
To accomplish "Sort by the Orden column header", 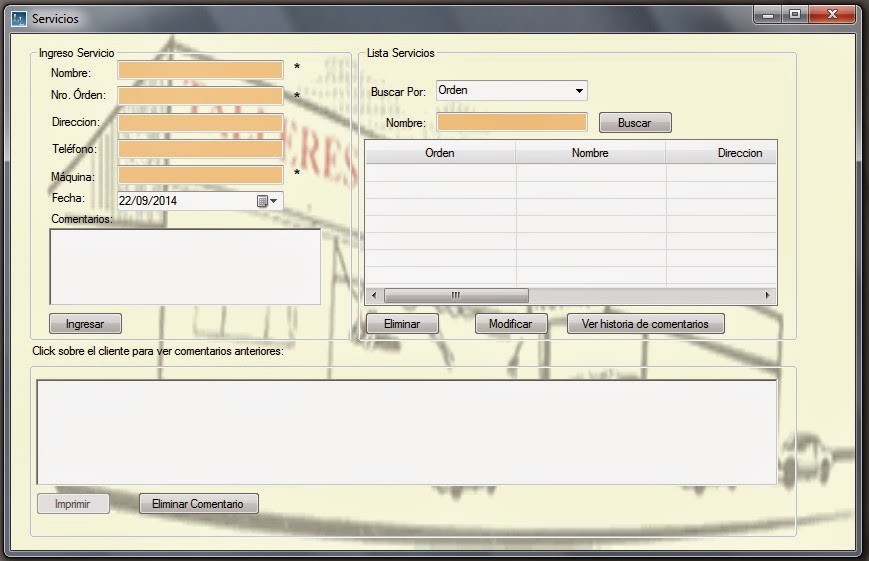I will [x=440, y=153].
